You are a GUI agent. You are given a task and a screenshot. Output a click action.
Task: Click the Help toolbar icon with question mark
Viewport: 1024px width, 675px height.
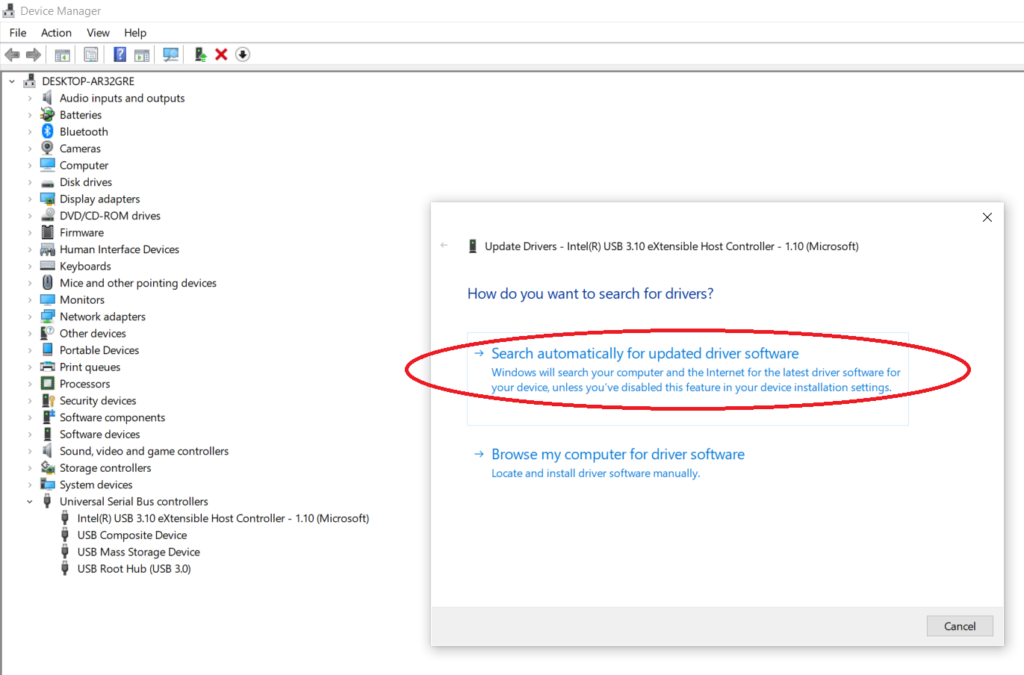click(x=120, y=54)
